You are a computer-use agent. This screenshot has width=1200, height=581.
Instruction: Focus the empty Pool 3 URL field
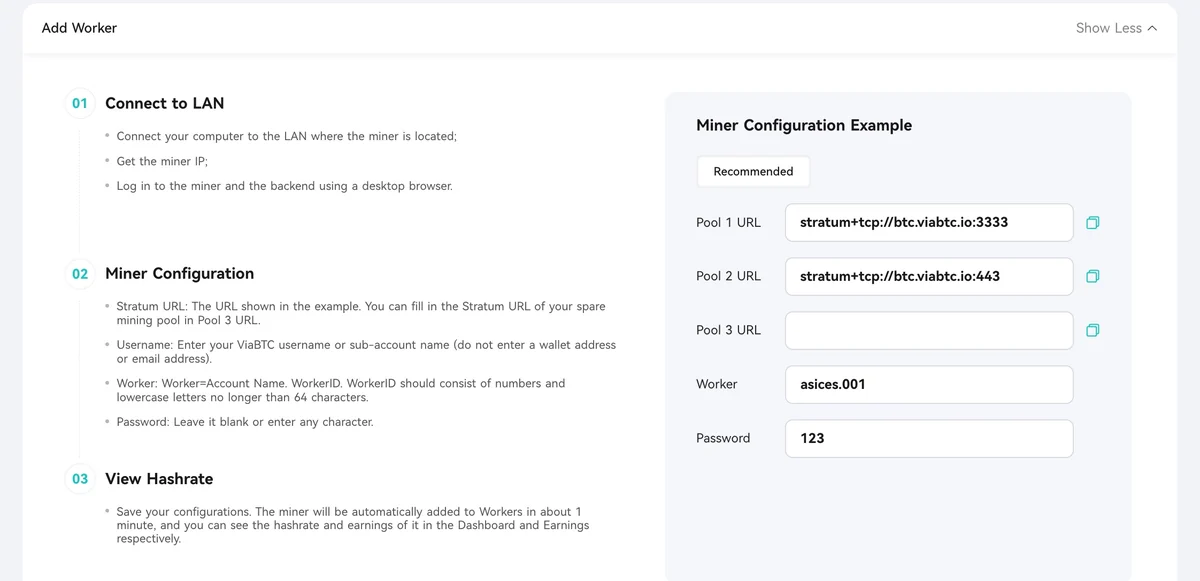point(929,330)
